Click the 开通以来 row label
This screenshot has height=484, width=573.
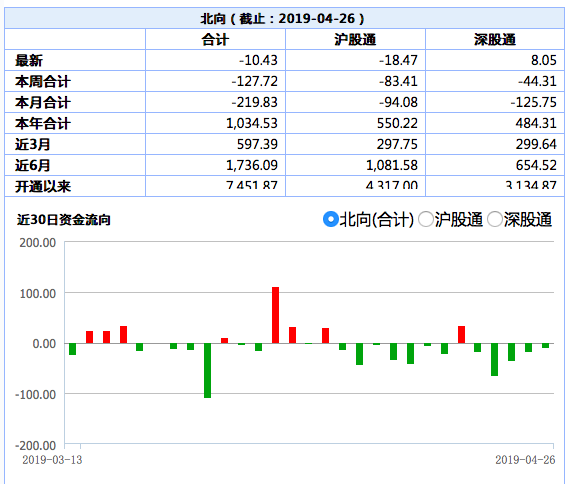(x=43, y=186)
